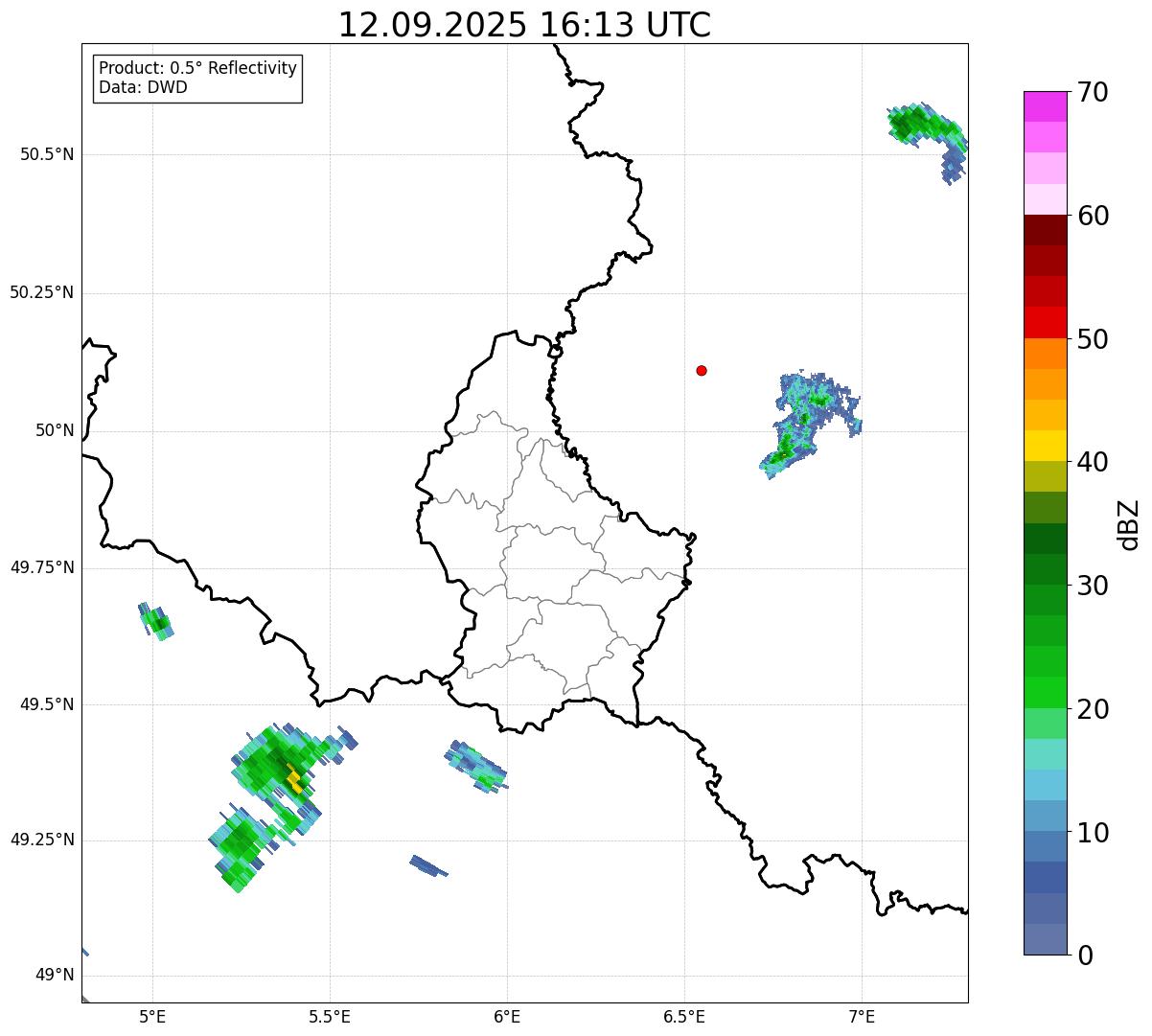1152x1036 pixels.
Task: Click the thin blue echo near 5.8°E 49.2°N
Action: (x=428, y=865)
